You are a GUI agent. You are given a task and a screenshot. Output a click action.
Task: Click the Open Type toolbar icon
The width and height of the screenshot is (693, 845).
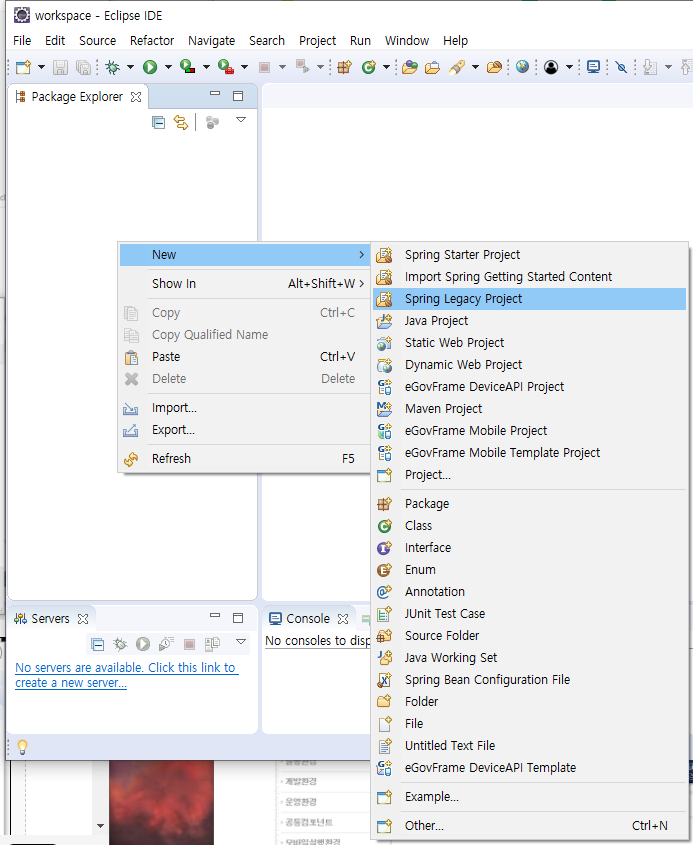410,67
